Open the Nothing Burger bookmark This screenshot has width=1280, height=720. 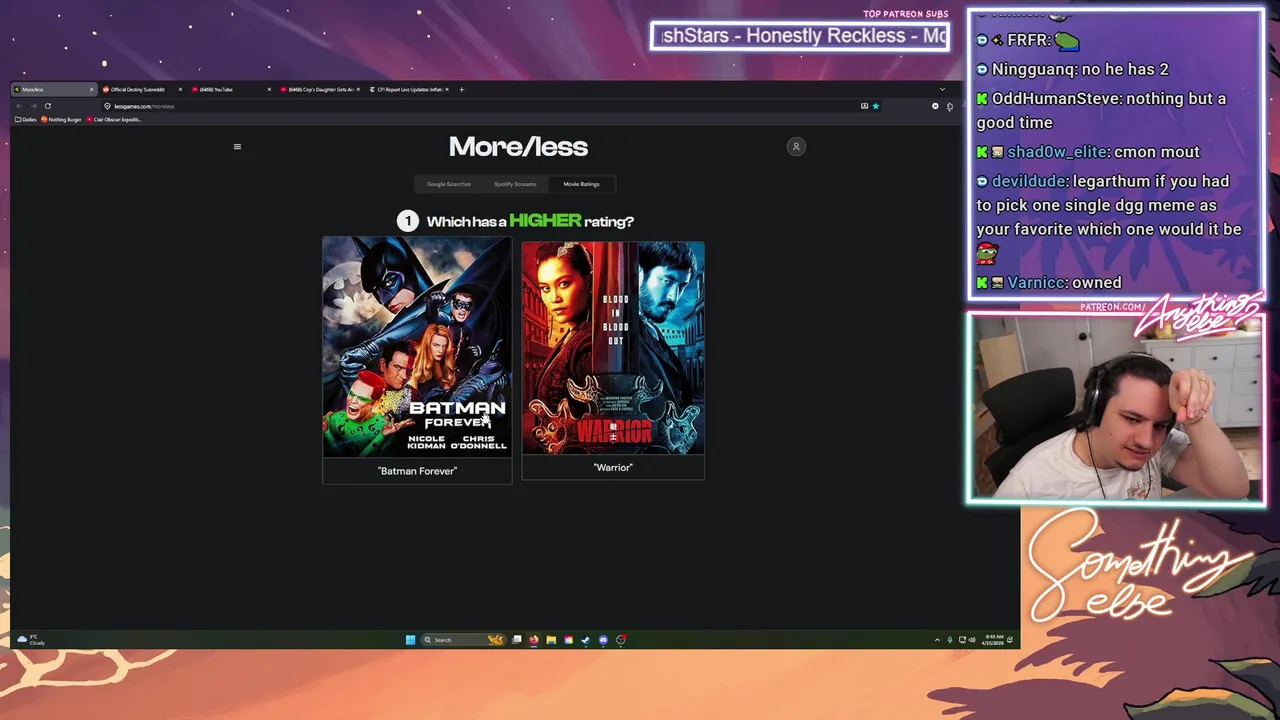coord(62,120)
